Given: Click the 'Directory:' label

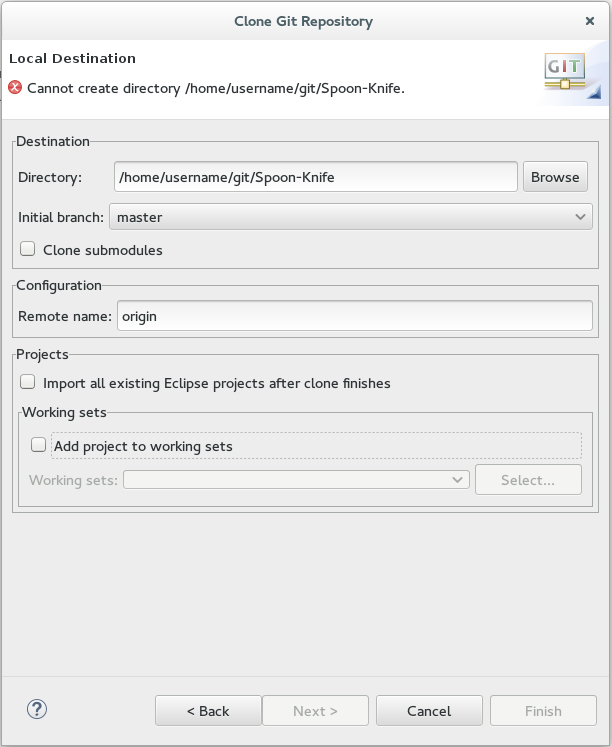Looking at the screenshot, I should [50, 177].
